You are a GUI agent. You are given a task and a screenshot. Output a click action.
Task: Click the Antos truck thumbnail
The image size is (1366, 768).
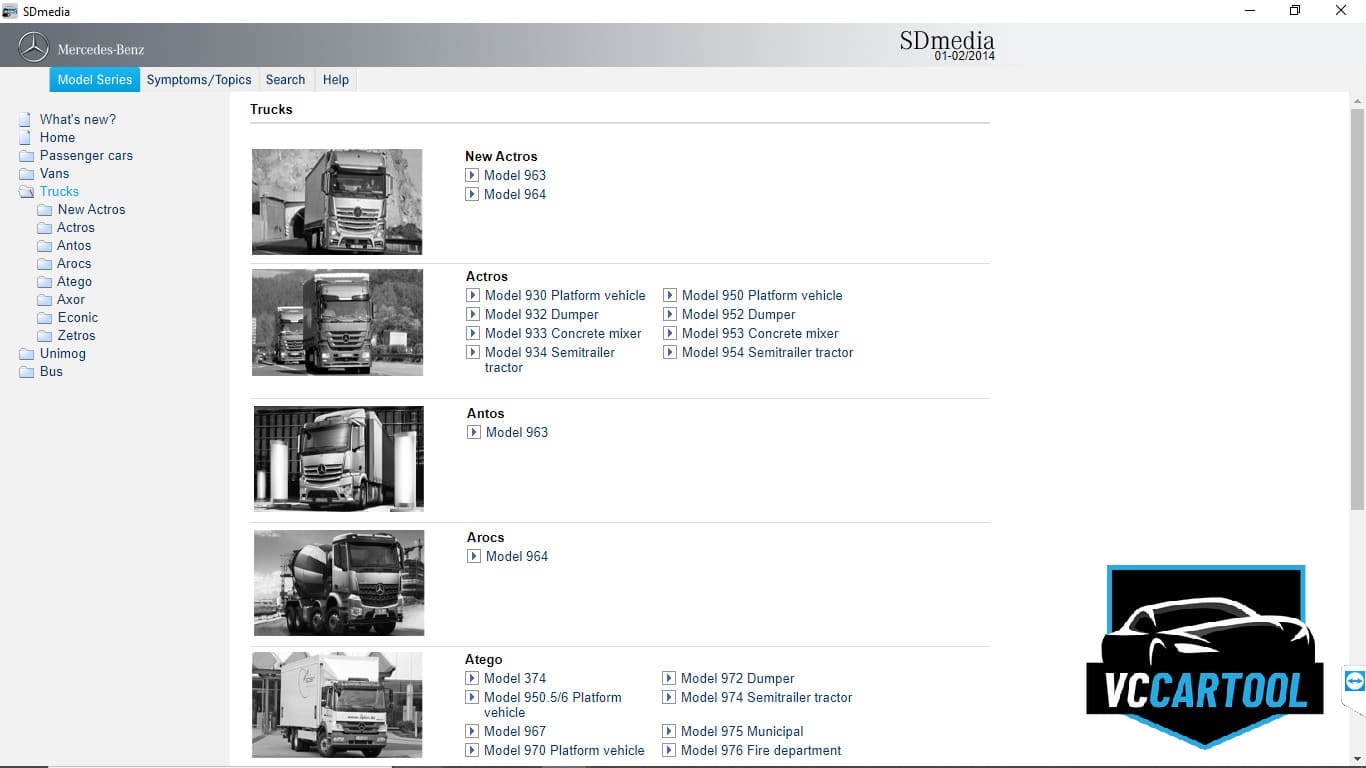339,459
